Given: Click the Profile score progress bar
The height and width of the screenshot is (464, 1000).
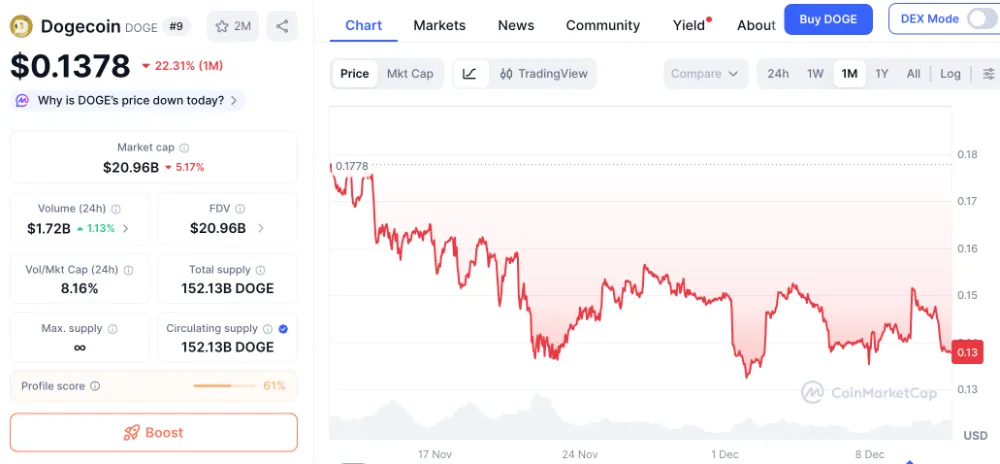Looking at the screenshot, I should (225, 386).
